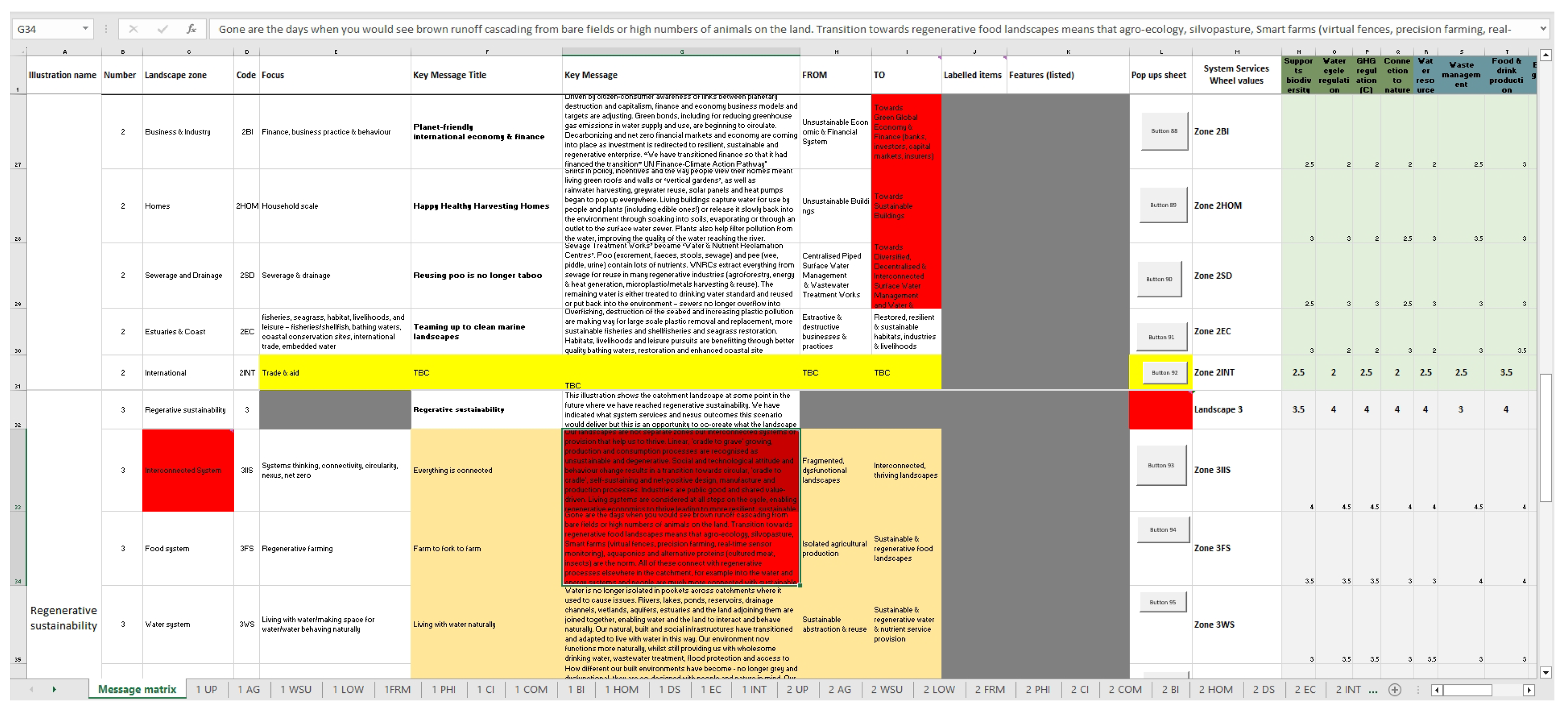
Task: Click Button 92 in yellow row
Action: pyautogui.click(x=1164, y=373)
